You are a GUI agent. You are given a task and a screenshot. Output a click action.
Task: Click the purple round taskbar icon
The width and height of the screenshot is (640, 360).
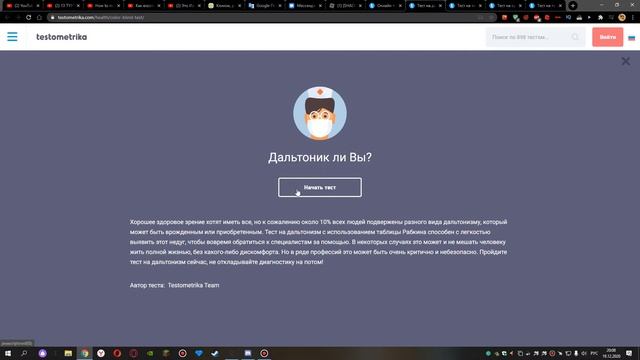pyautogui.click(x=42, y=353)
